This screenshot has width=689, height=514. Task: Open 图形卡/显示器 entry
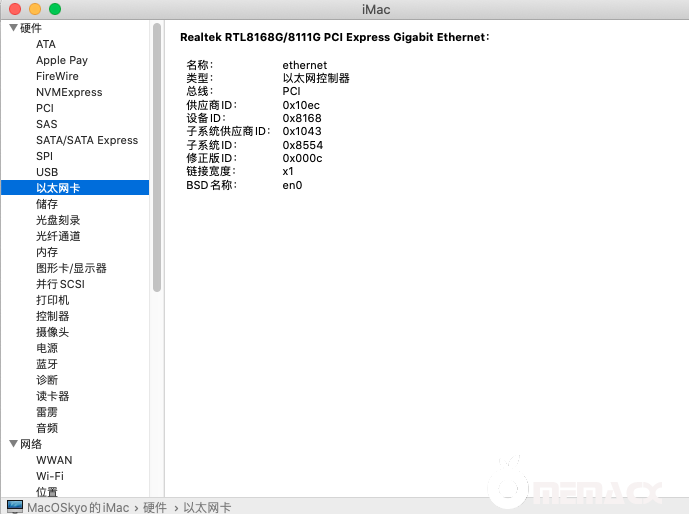click(71, 268)
